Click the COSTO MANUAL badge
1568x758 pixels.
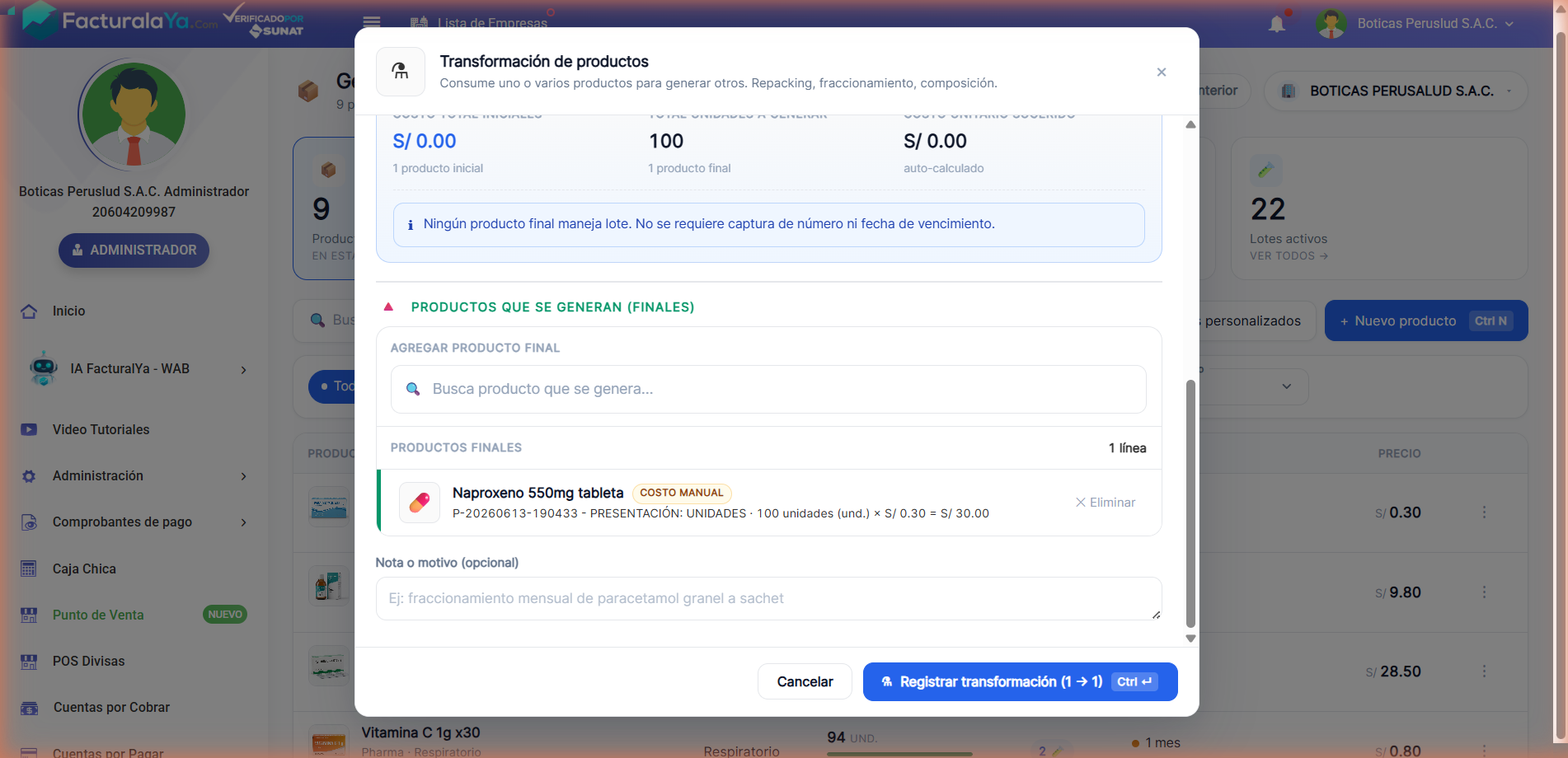pos(682,493)
